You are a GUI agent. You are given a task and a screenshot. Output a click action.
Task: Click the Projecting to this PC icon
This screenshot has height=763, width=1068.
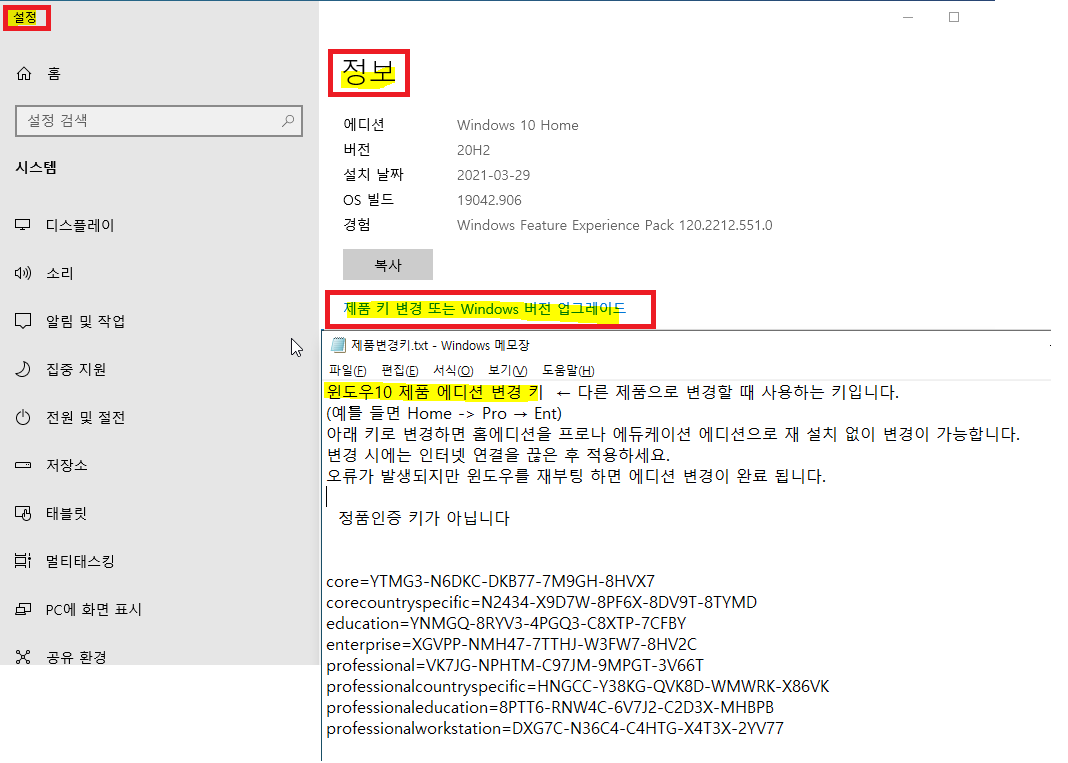tap(23, 609)
